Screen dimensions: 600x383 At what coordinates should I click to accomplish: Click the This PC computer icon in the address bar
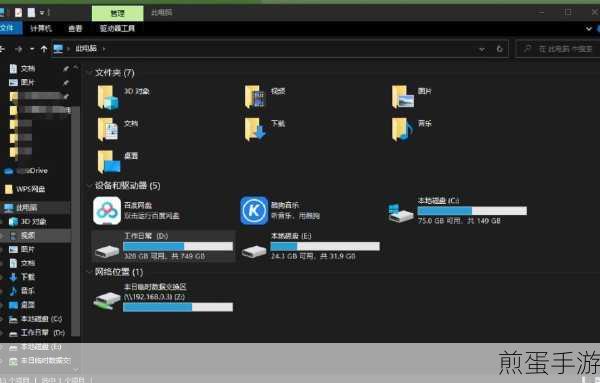pos(58,49)
